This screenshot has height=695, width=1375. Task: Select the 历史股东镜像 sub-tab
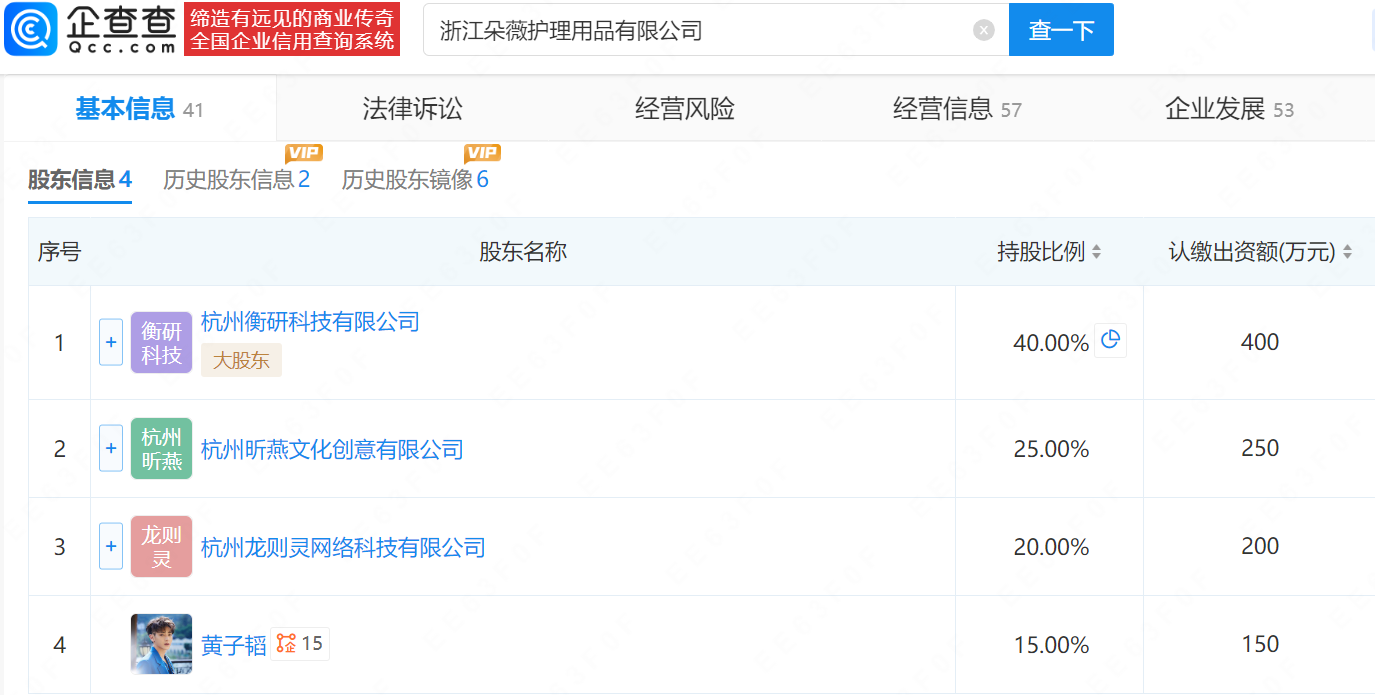415,180
